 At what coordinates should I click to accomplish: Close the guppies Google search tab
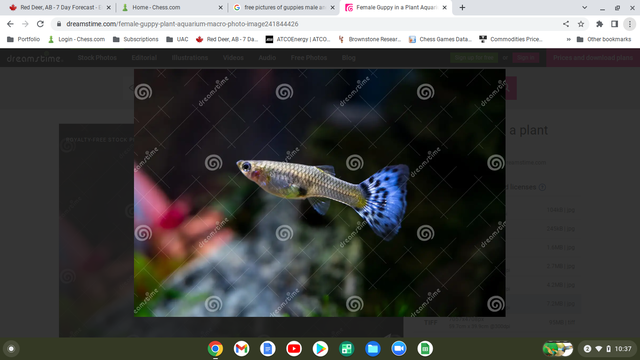[332, 7]
